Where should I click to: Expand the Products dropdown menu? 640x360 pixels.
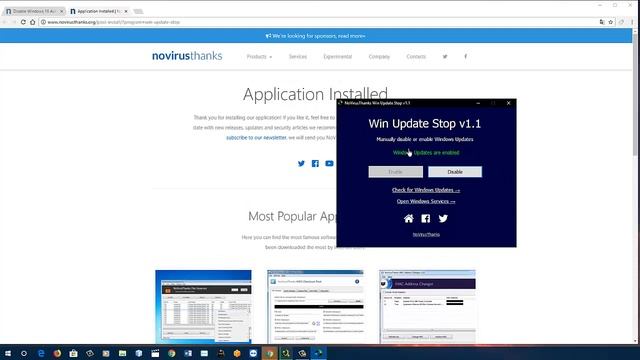click(259, 56)
